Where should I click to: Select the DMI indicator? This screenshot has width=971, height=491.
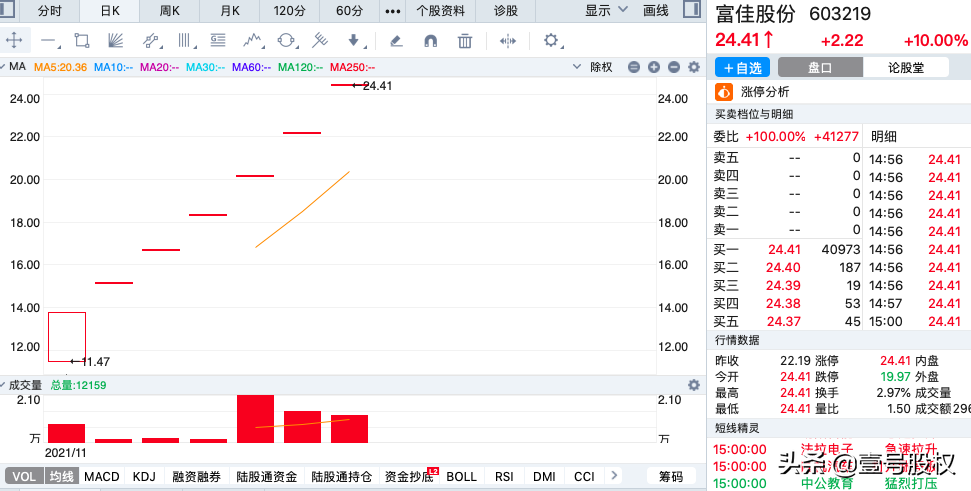pyautogui.click(x=544, y=476)
